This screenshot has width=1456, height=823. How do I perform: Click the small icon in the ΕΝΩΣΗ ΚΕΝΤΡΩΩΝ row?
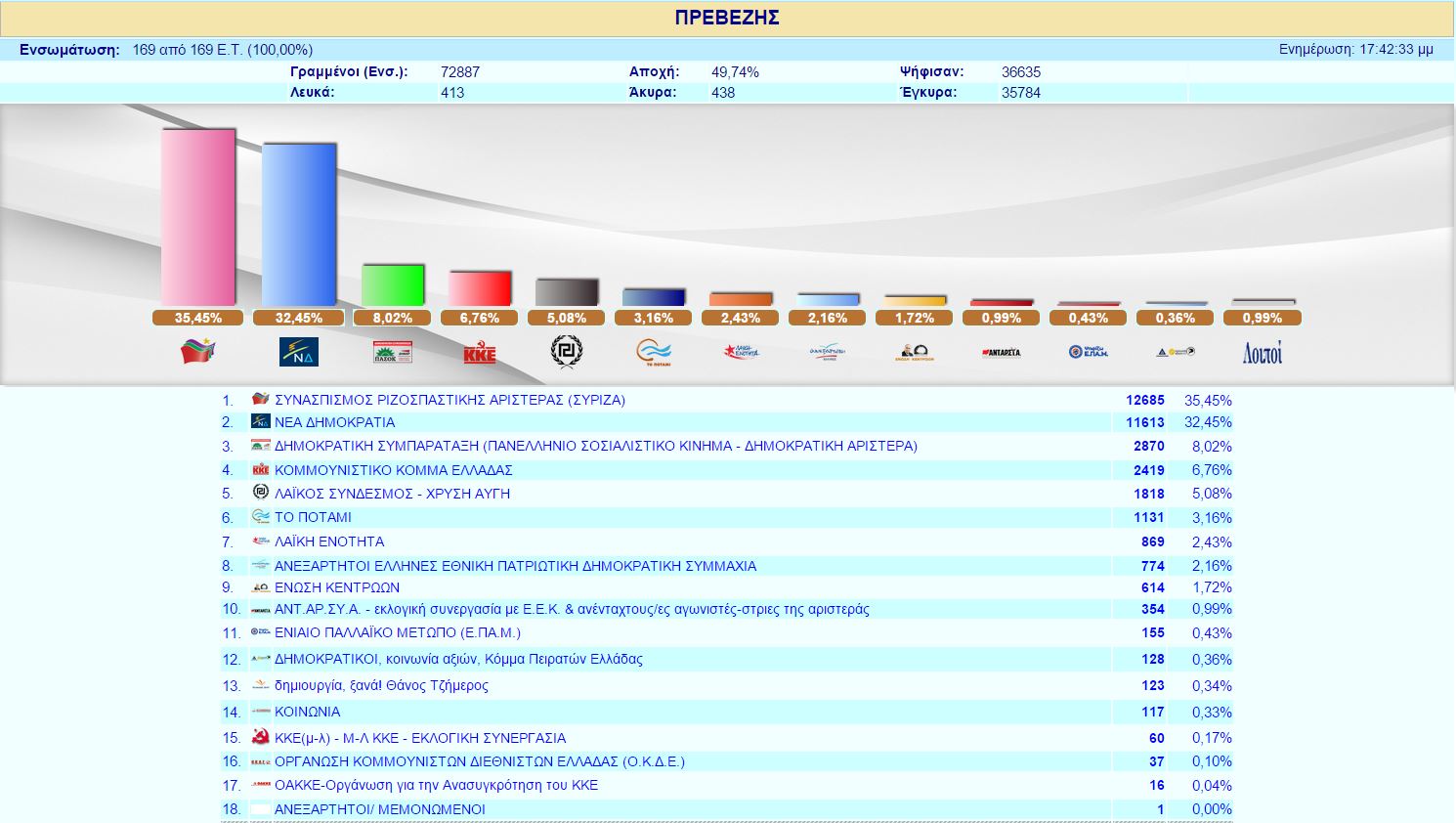[260, 587]
